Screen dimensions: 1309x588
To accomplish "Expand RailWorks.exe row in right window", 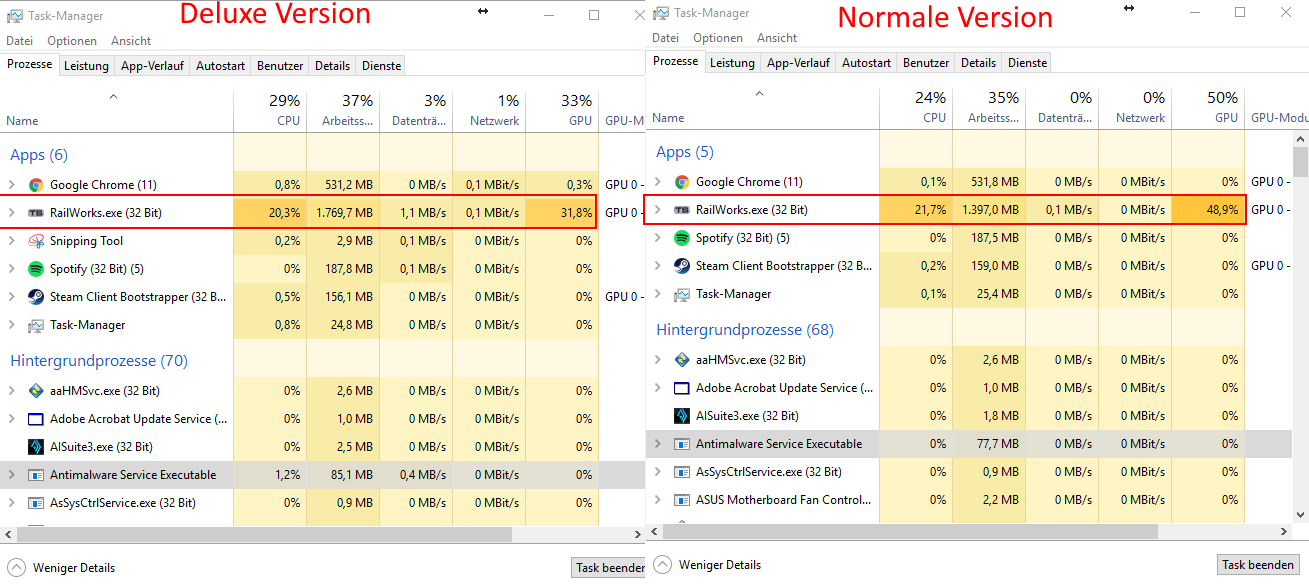I will click(658, 210).
